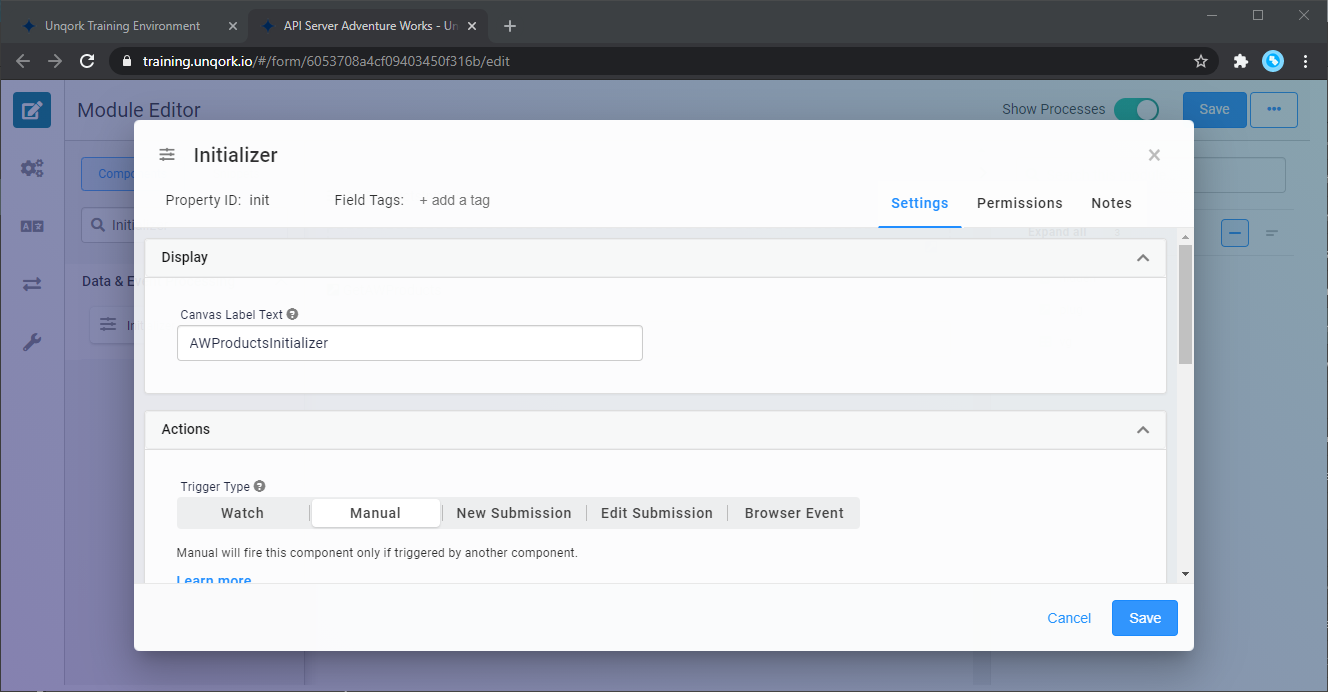Click the Canvas Label Text help icon
The width and height of the screenshot is (1328, 692).
[x=293, y=314]
